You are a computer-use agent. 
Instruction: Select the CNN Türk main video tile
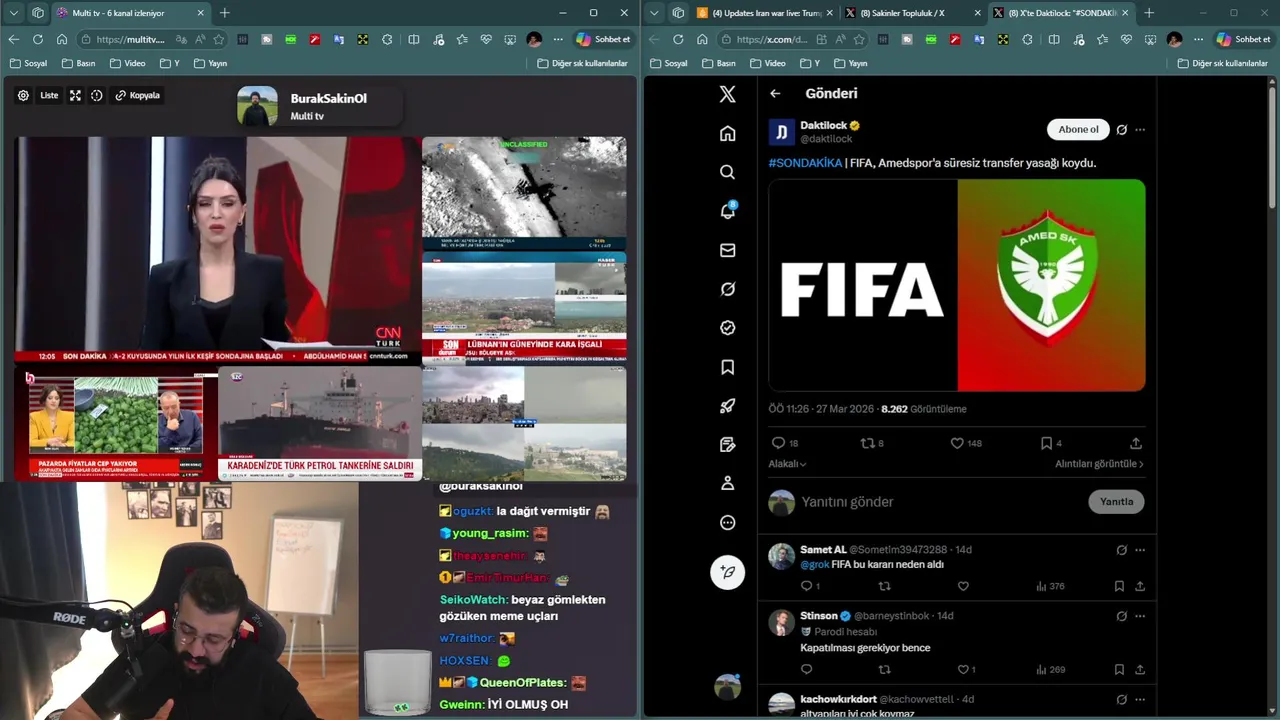tap(217, 249)
